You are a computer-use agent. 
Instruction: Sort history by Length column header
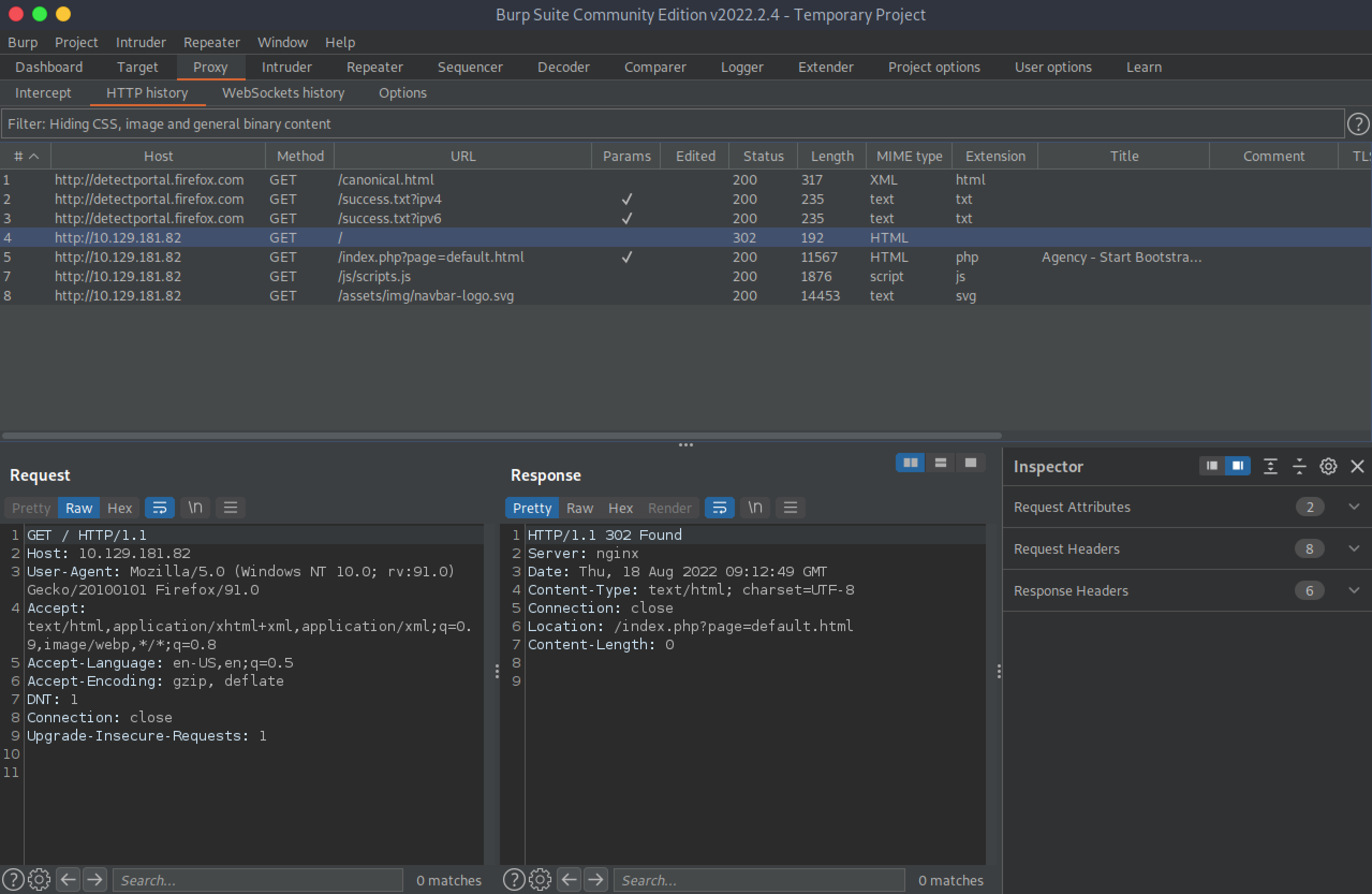pos(831,156)
